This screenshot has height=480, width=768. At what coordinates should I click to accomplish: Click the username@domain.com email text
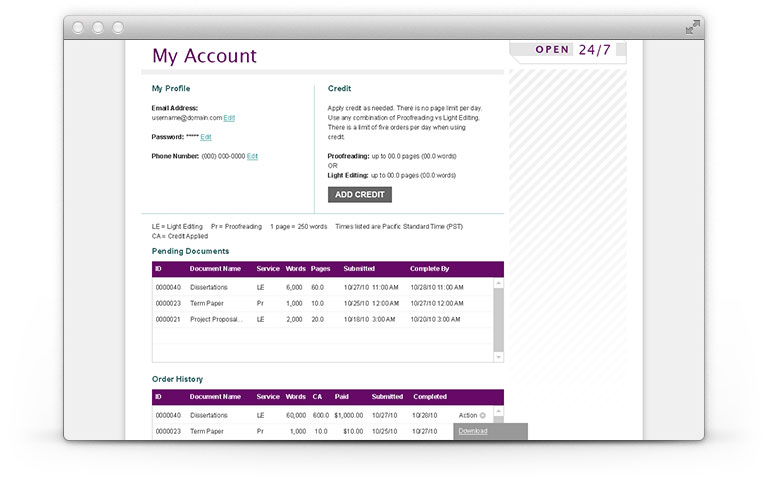pyautogui.click(x=187, y=118)
